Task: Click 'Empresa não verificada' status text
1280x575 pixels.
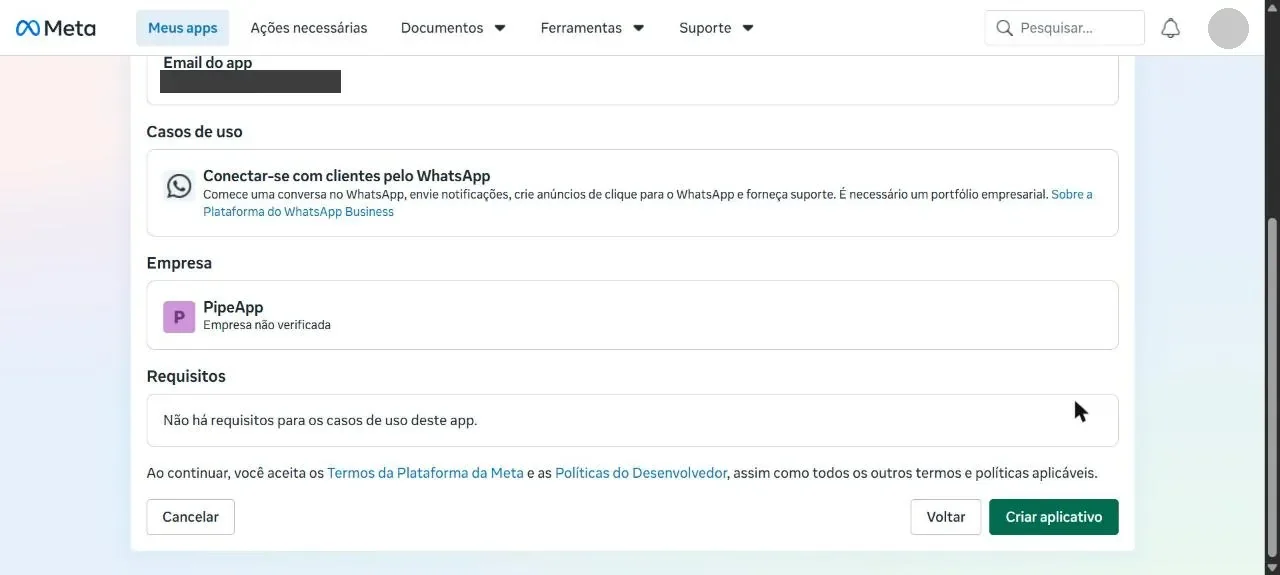Action: 266,325
